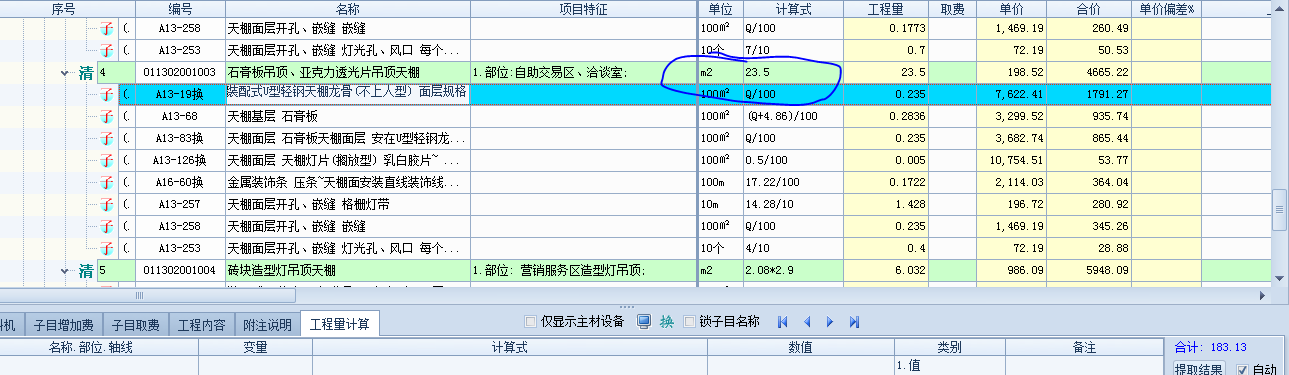Click the formula cell 14.28/10
This screenshot has height=375, width=1289.
pyautogui.click(x=792, y=204)
